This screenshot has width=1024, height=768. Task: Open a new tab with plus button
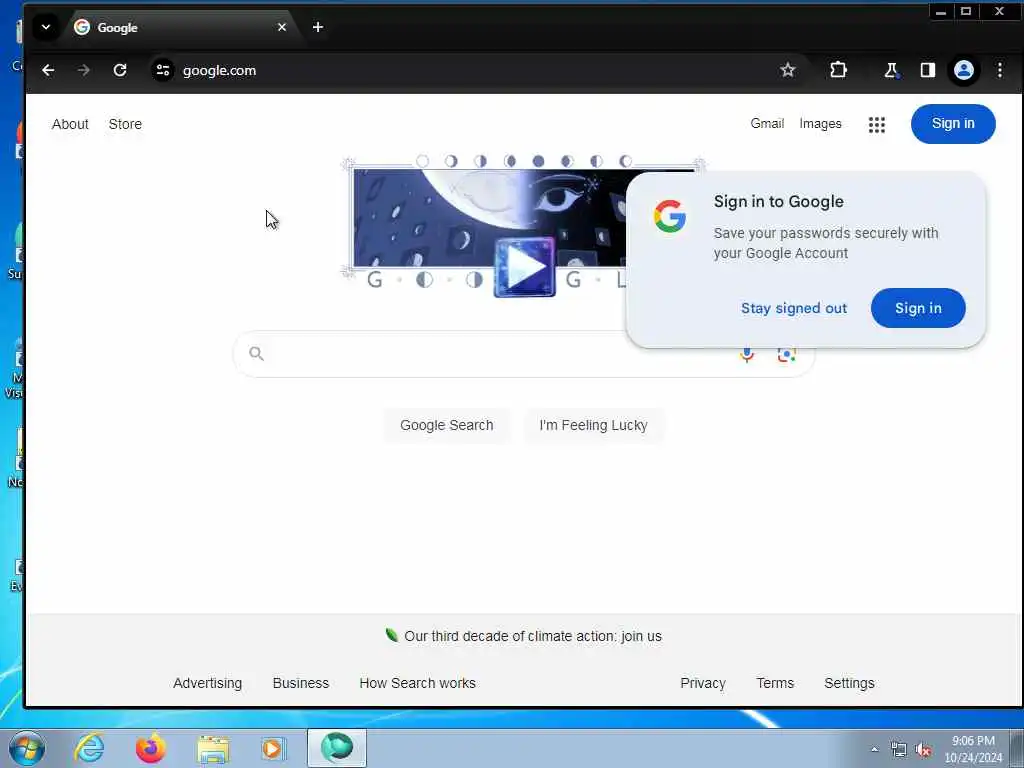[317, 27]
